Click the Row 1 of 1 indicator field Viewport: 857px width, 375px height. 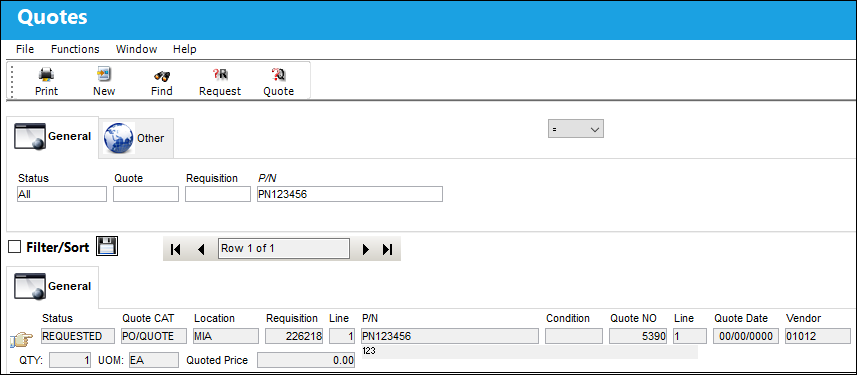[284, 248]
